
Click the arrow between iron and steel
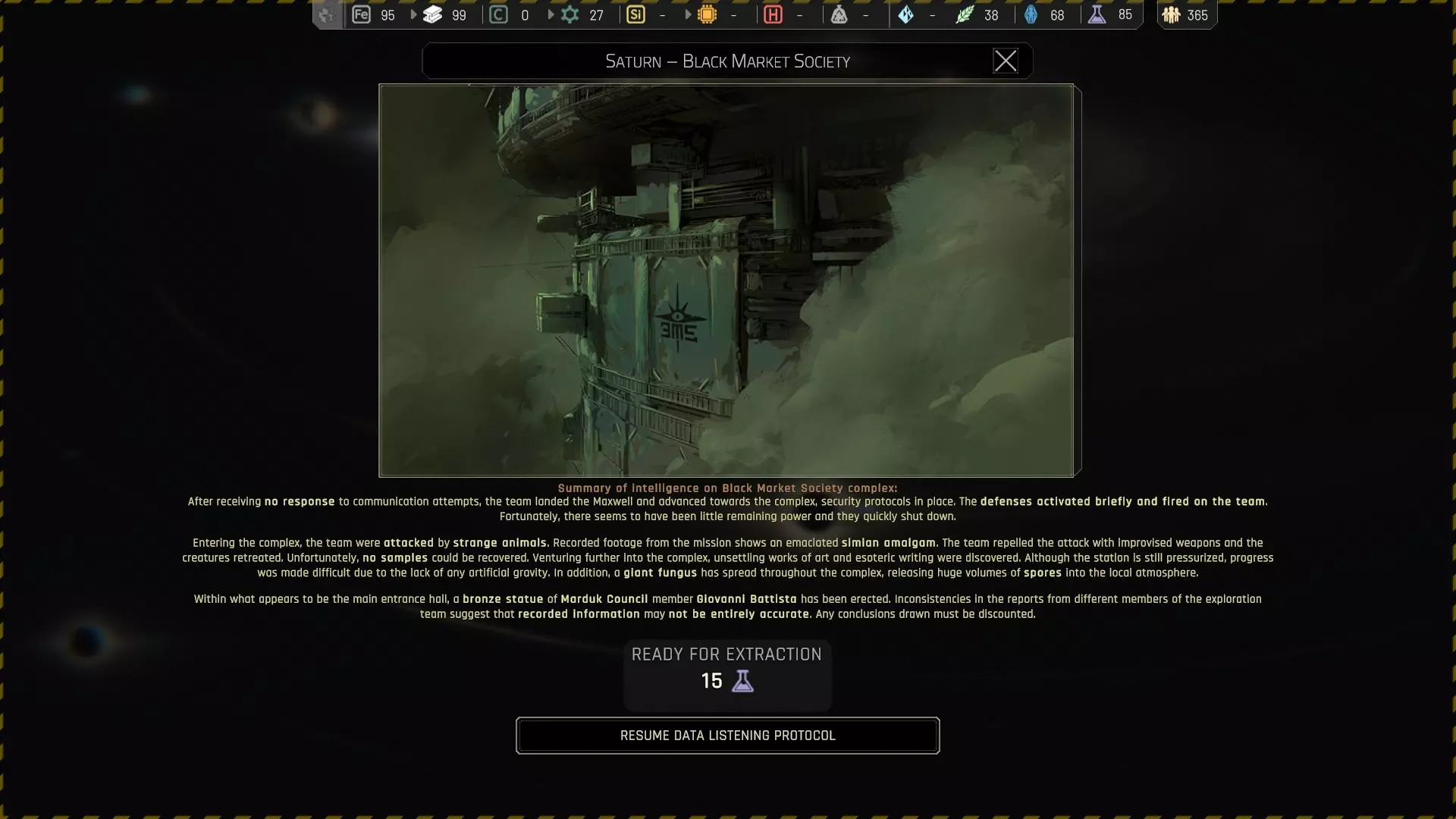tap(413, 14)
